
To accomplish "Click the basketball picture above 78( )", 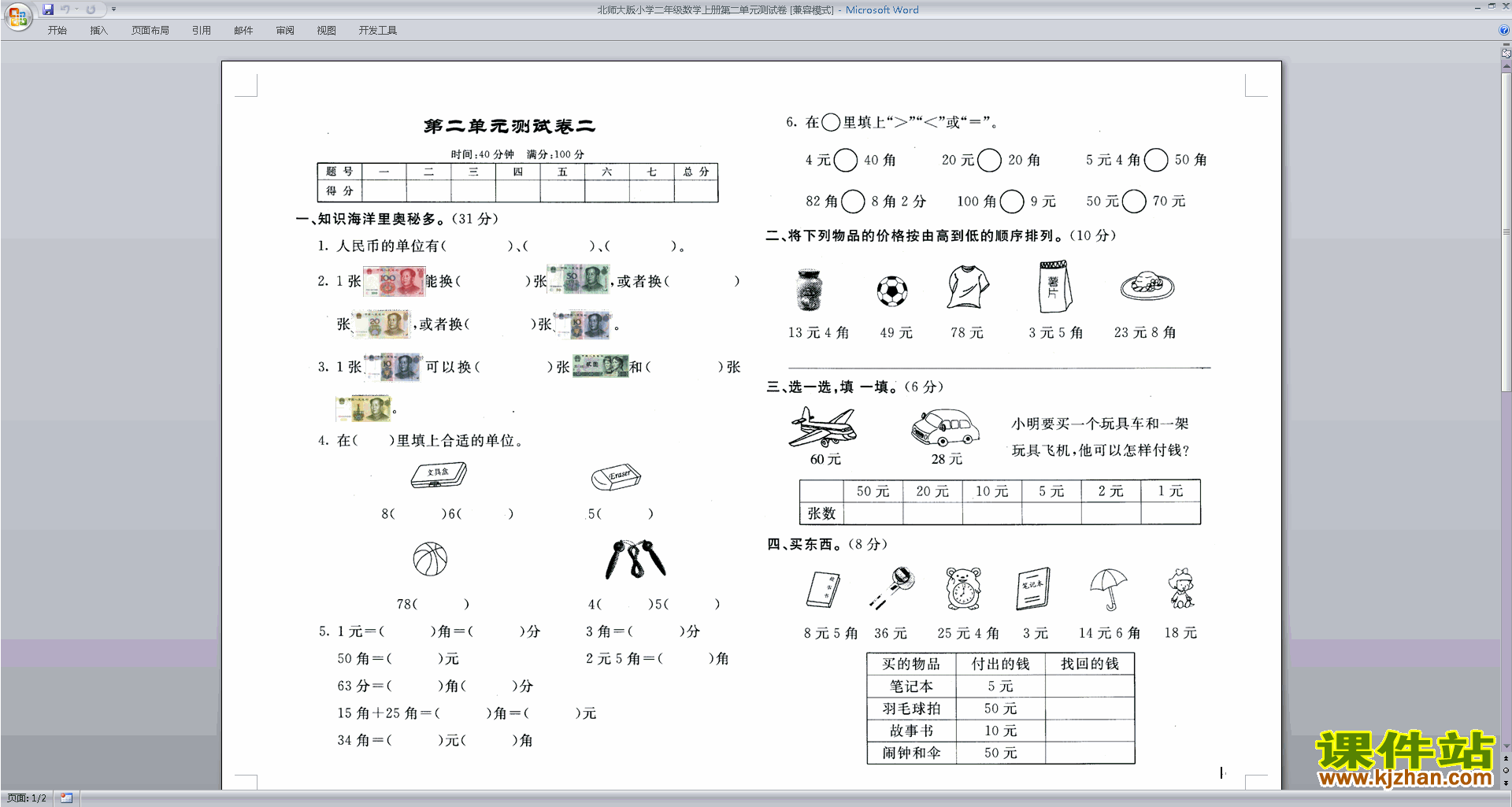I will coord(430,559).
